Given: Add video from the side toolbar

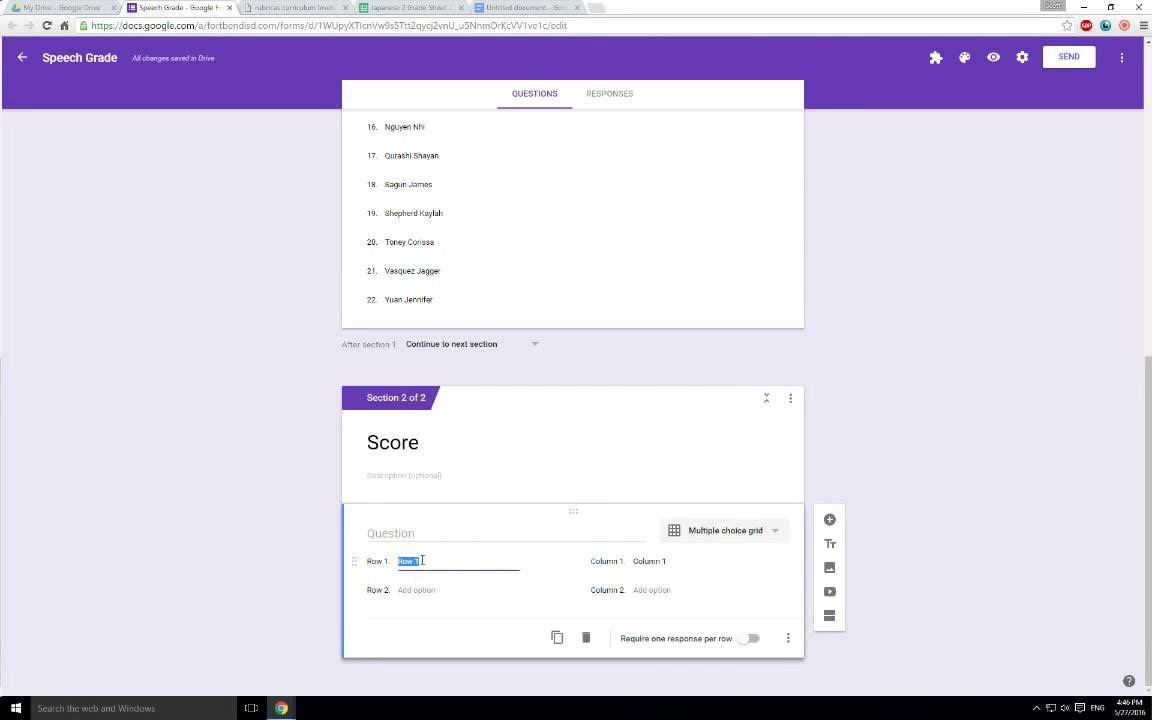Looking at the screenshot, I should (829, 591).
